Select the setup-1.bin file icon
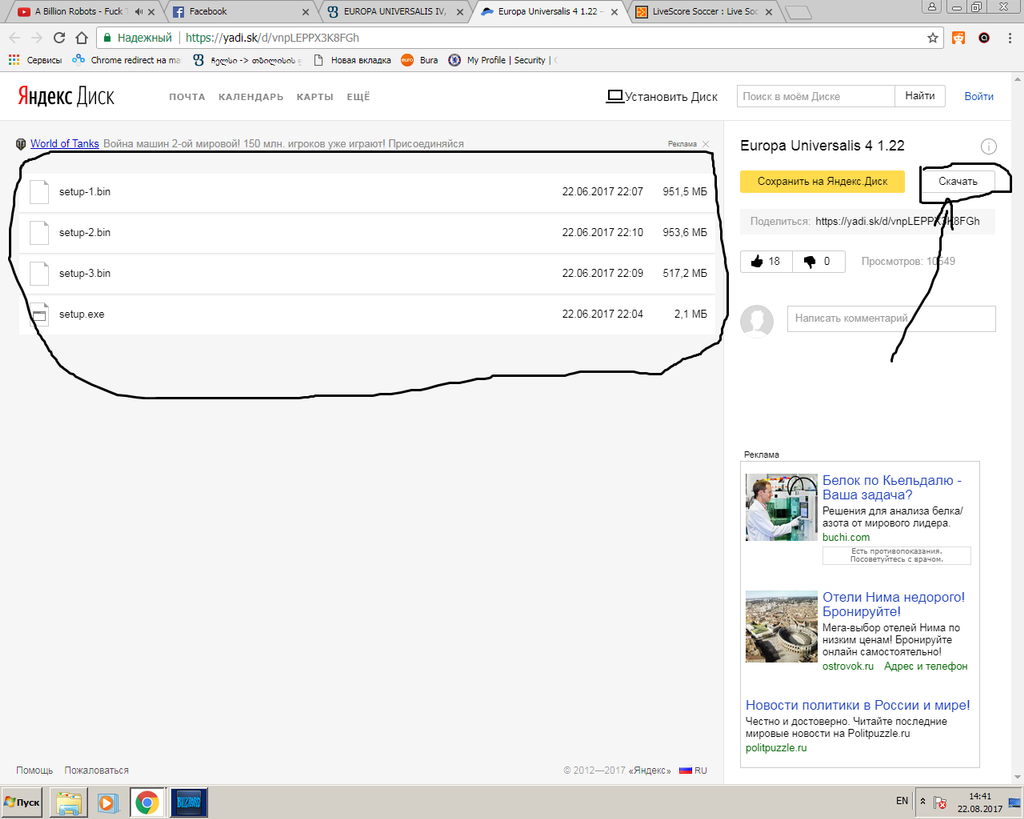The height and width of the screenshot is (819, 1024). pyautogui.click(x=39, y=192)
